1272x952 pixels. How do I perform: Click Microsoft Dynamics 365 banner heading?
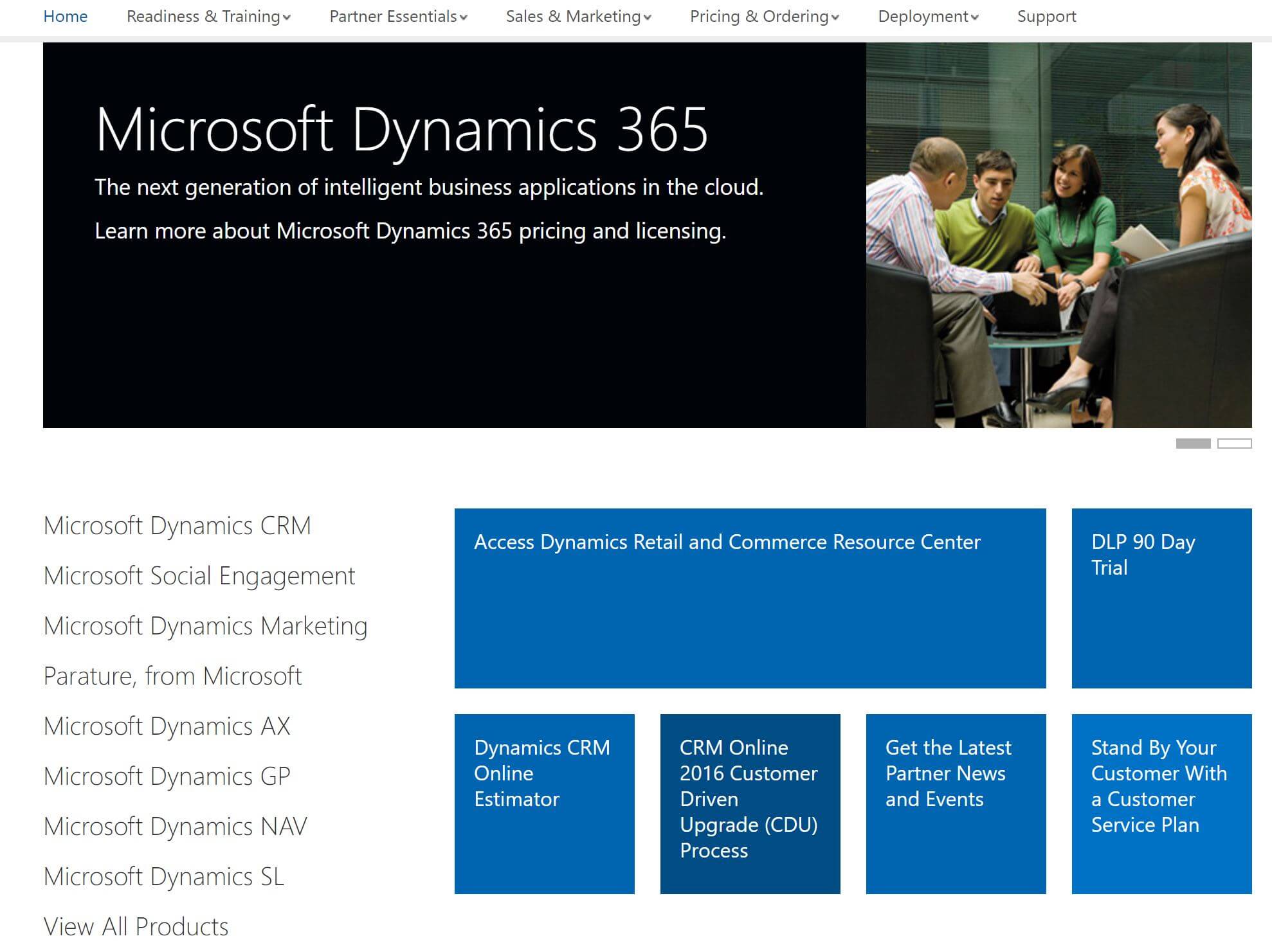(402, 130)
